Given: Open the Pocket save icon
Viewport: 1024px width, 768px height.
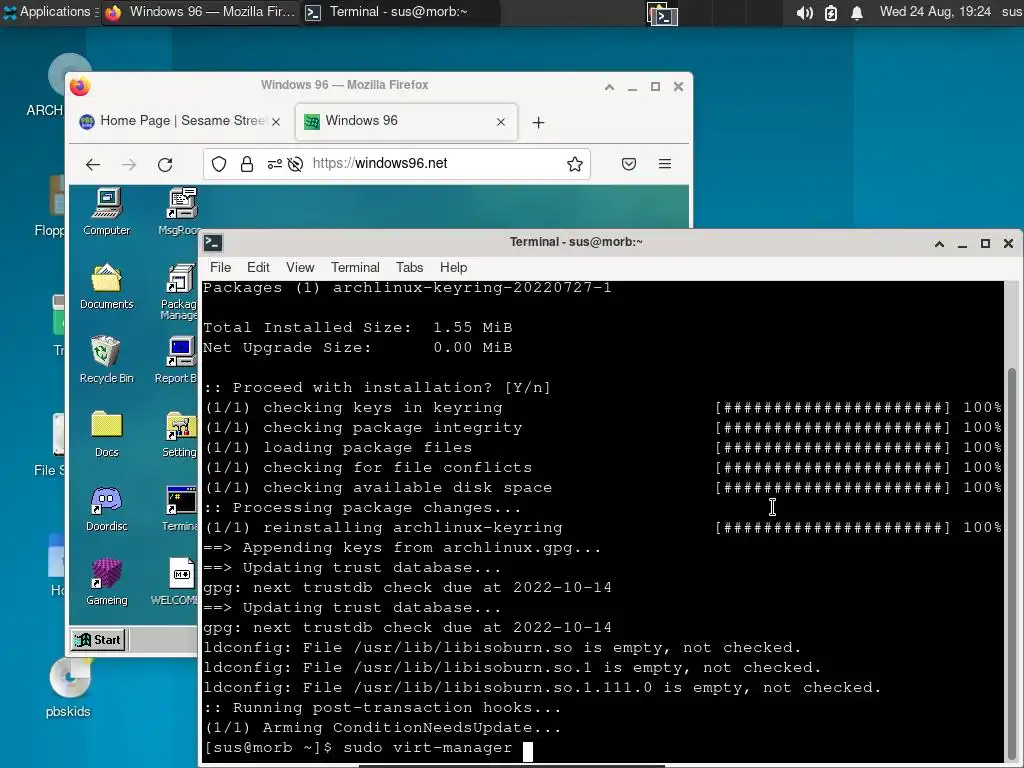Looking at the screenshot, I should [x=629, y=164].
